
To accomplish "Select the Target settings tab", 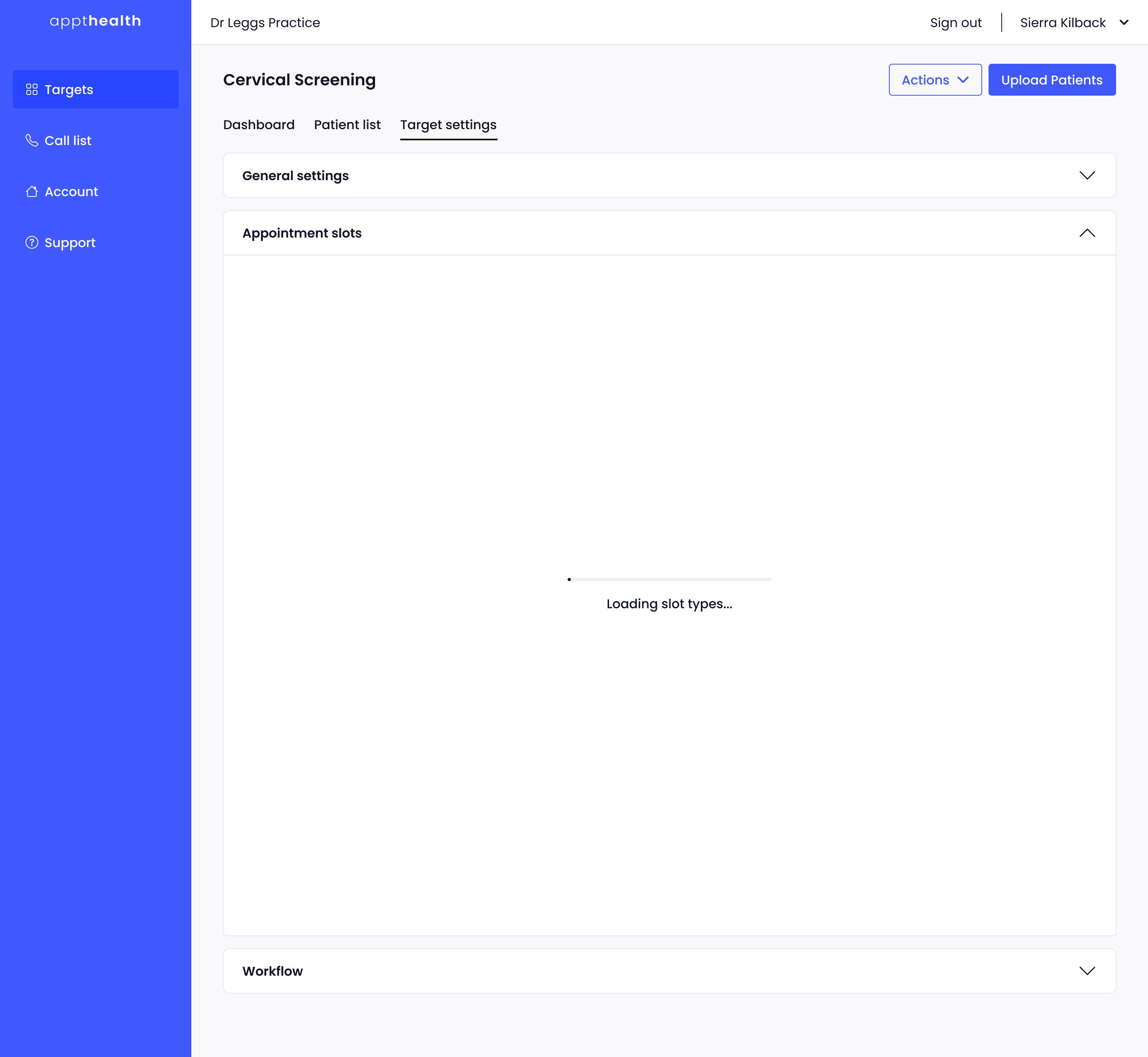I will coord(448,125).
